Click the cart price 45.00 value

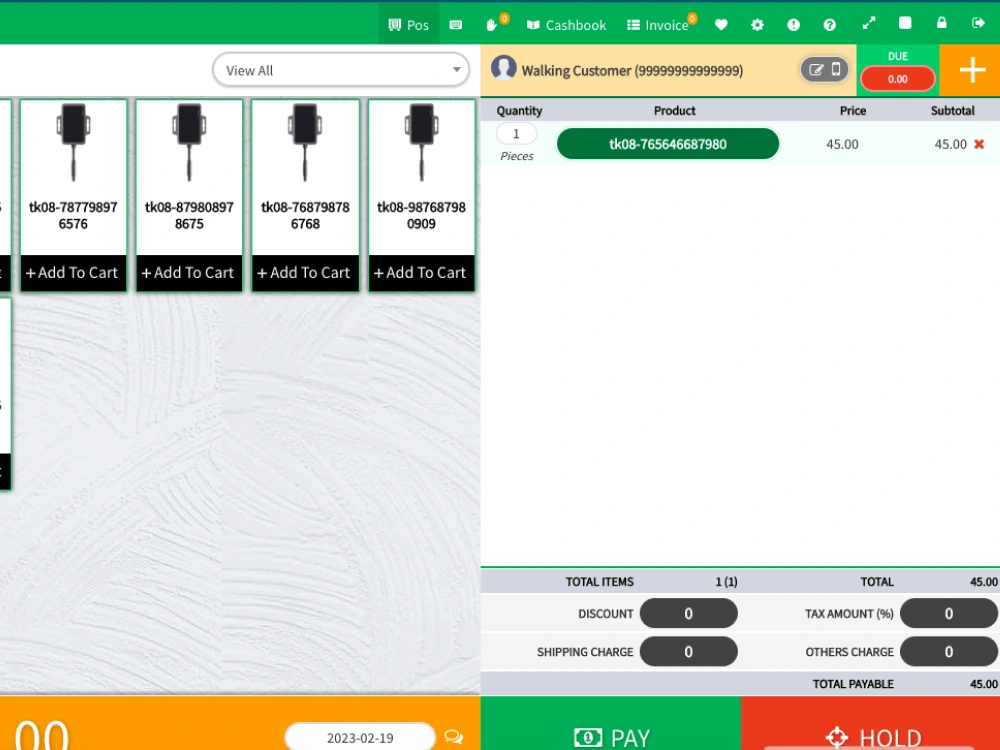point(842,144)
